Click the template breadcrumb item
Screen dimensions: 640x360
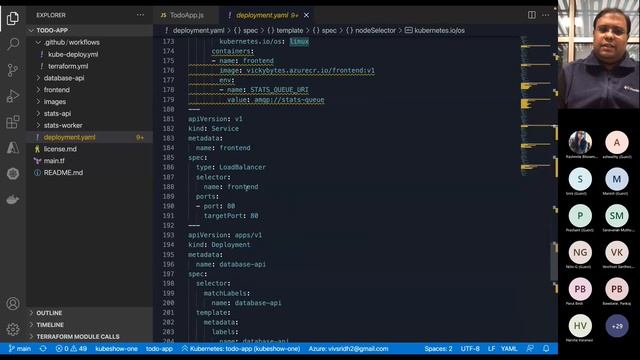click(285, 30)
